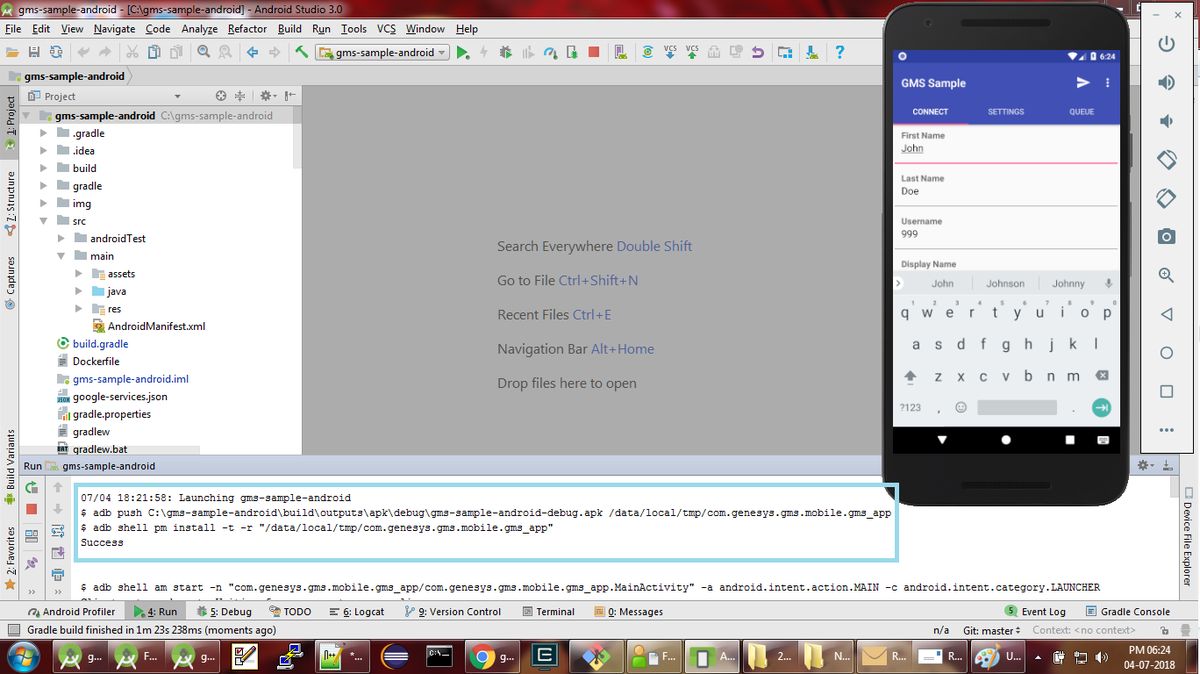Click the Find magnifier icon in toolbar

tap(203, 52)
